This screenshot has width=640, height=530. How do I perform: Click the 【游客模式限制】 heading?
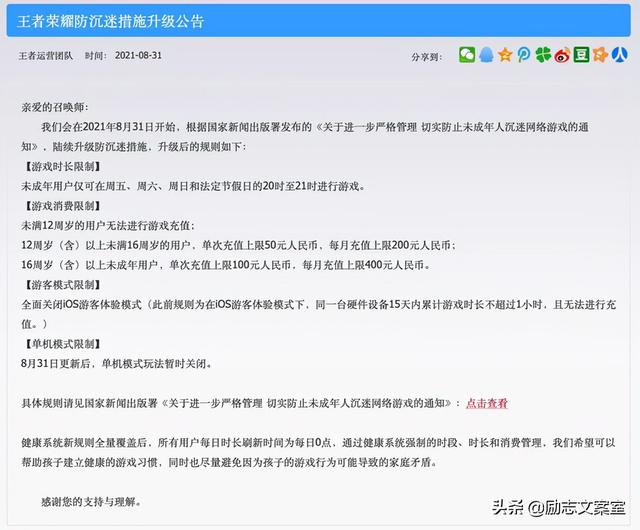point(62,285)
